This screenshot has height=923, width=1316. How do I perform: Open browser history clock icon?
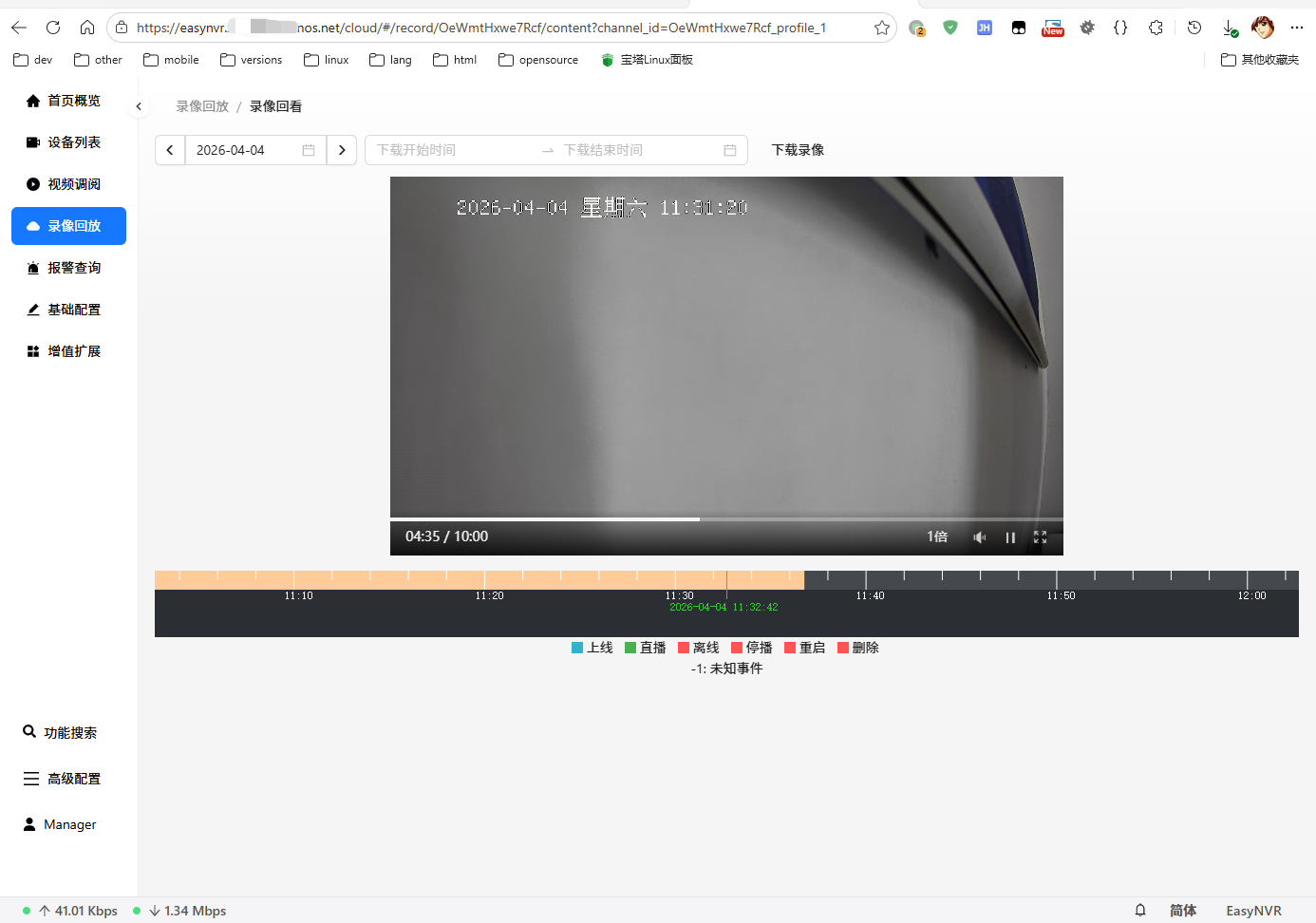[1194, 28]
